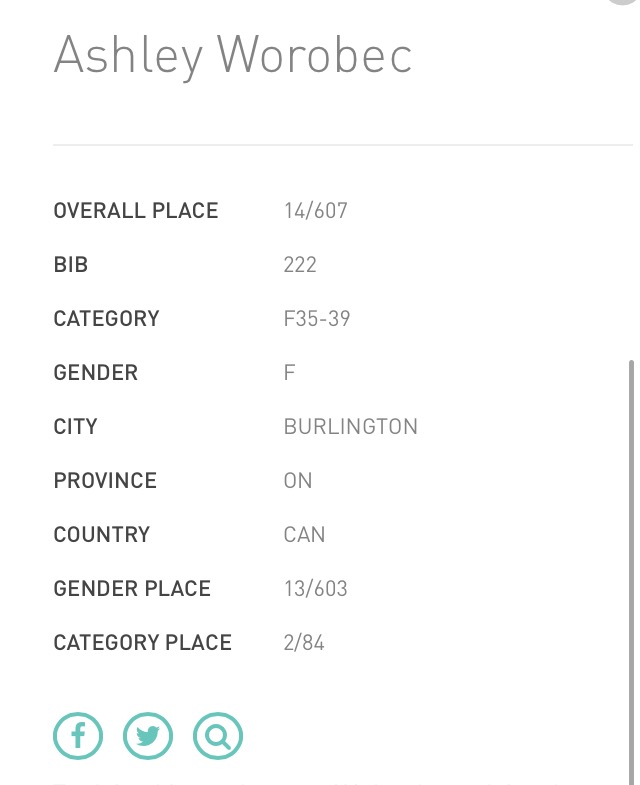
Task: Click the COUNTRY field label
Action: pos(102,535)
